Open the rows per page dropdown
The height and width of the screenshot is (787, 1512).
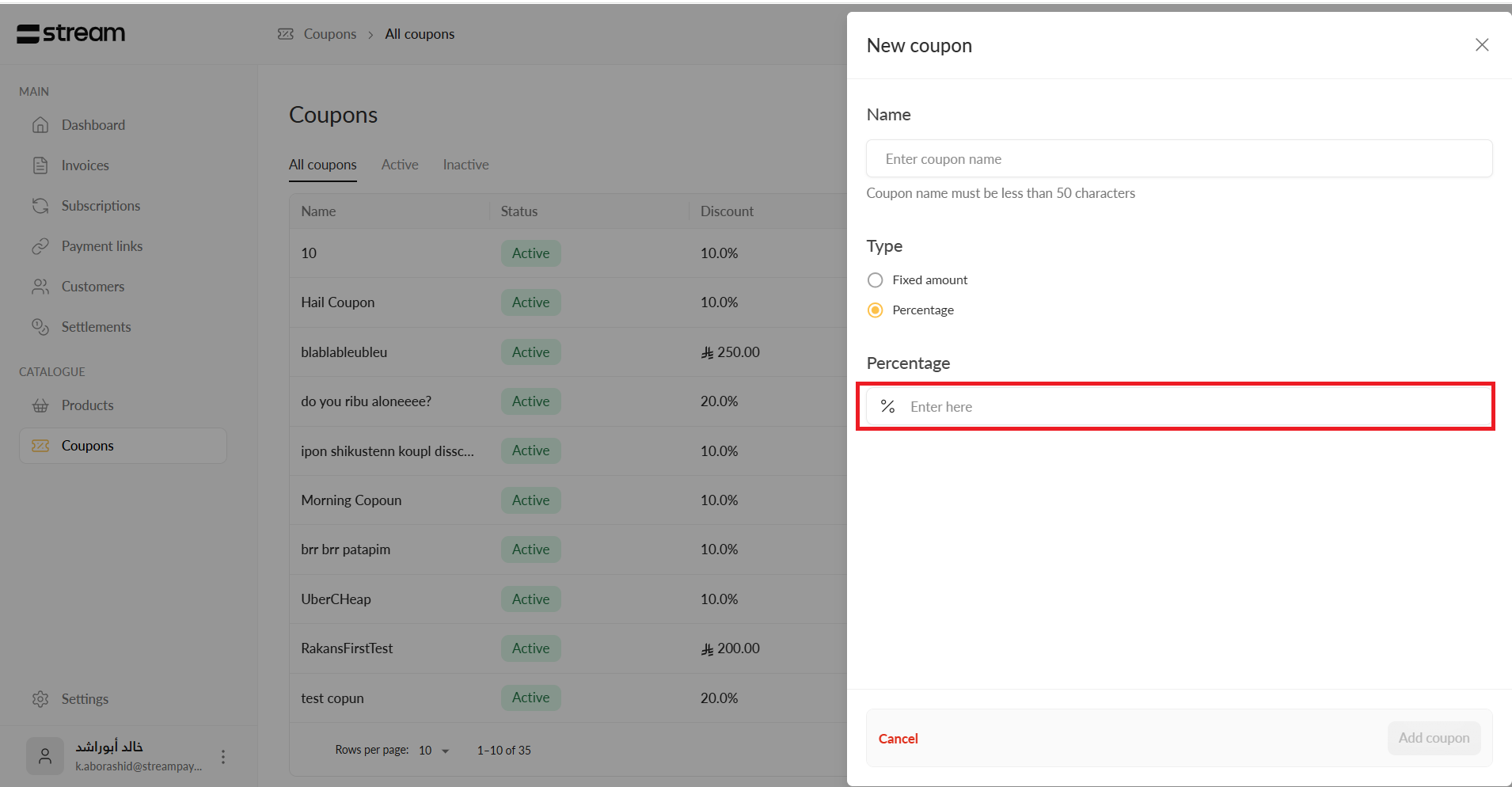(434, 751)
